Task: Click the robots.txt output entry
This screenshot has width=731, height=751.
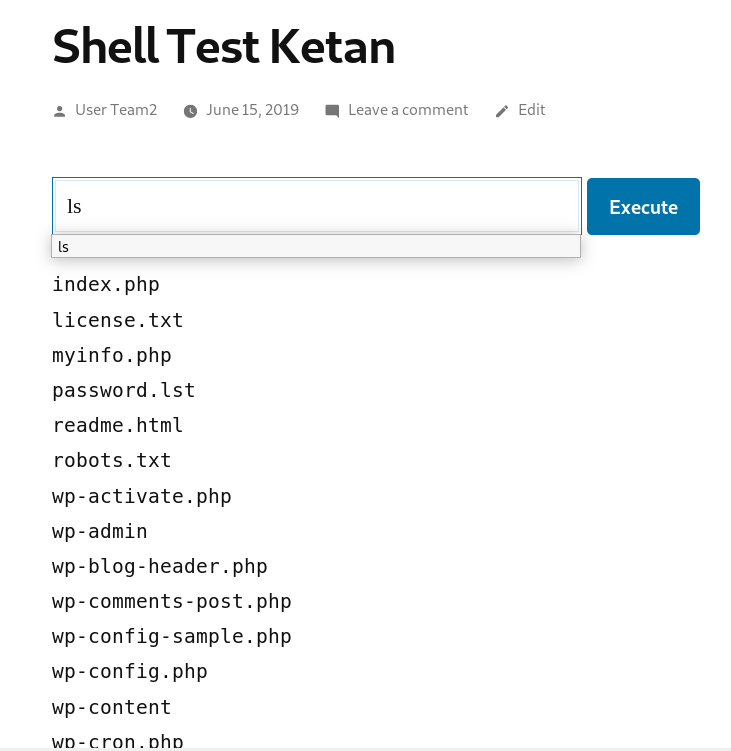Action: 112,460
